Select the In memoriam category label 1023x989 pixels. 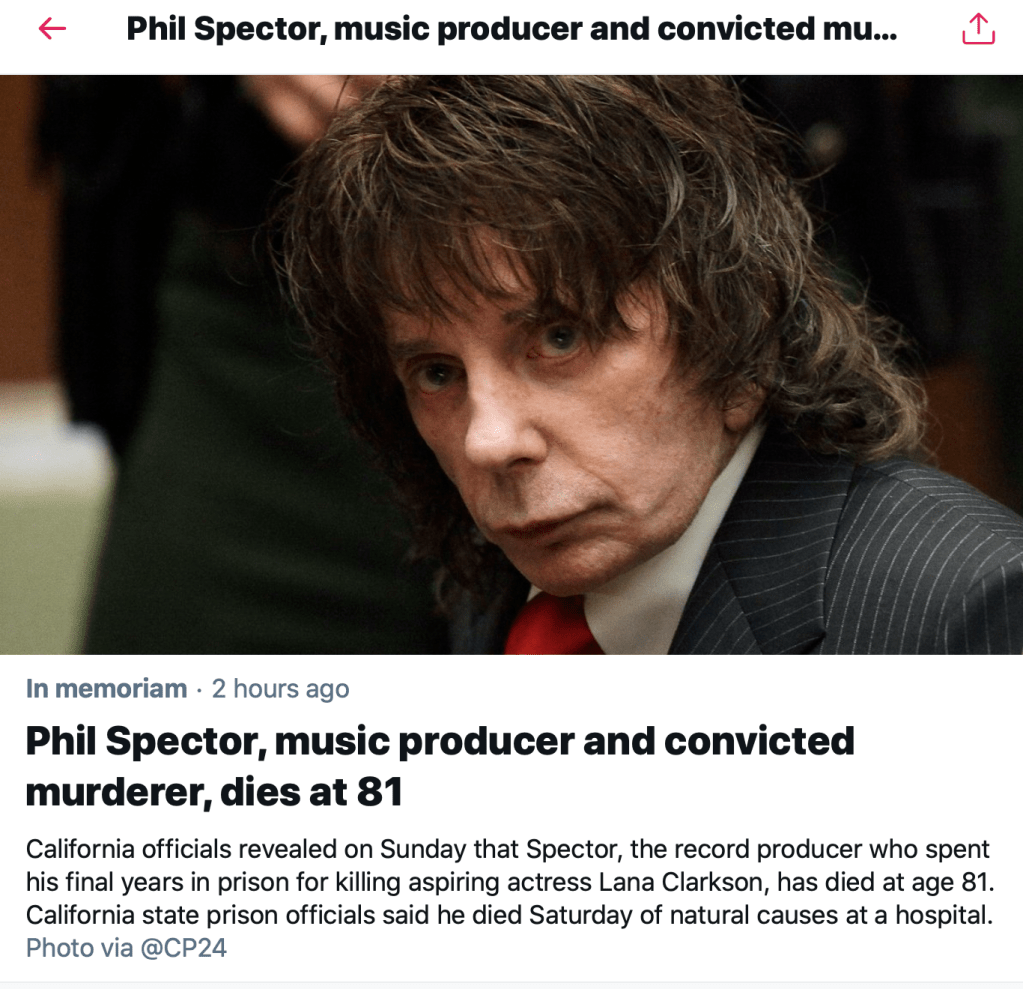pos(106,689)
